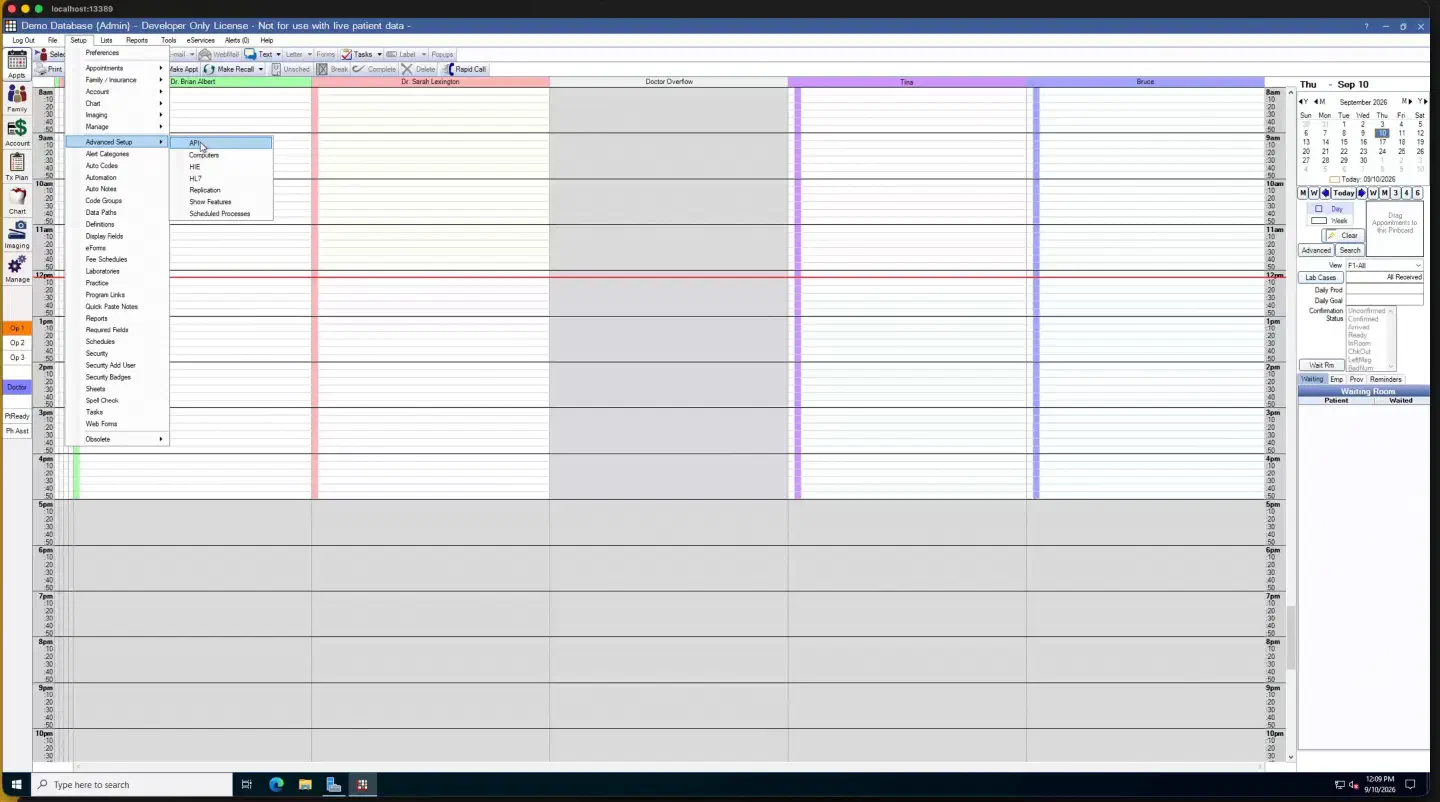The image size is (1440, 802).
Task: Open the View F1-All dropdown
Action: (x=1384, y=265)
